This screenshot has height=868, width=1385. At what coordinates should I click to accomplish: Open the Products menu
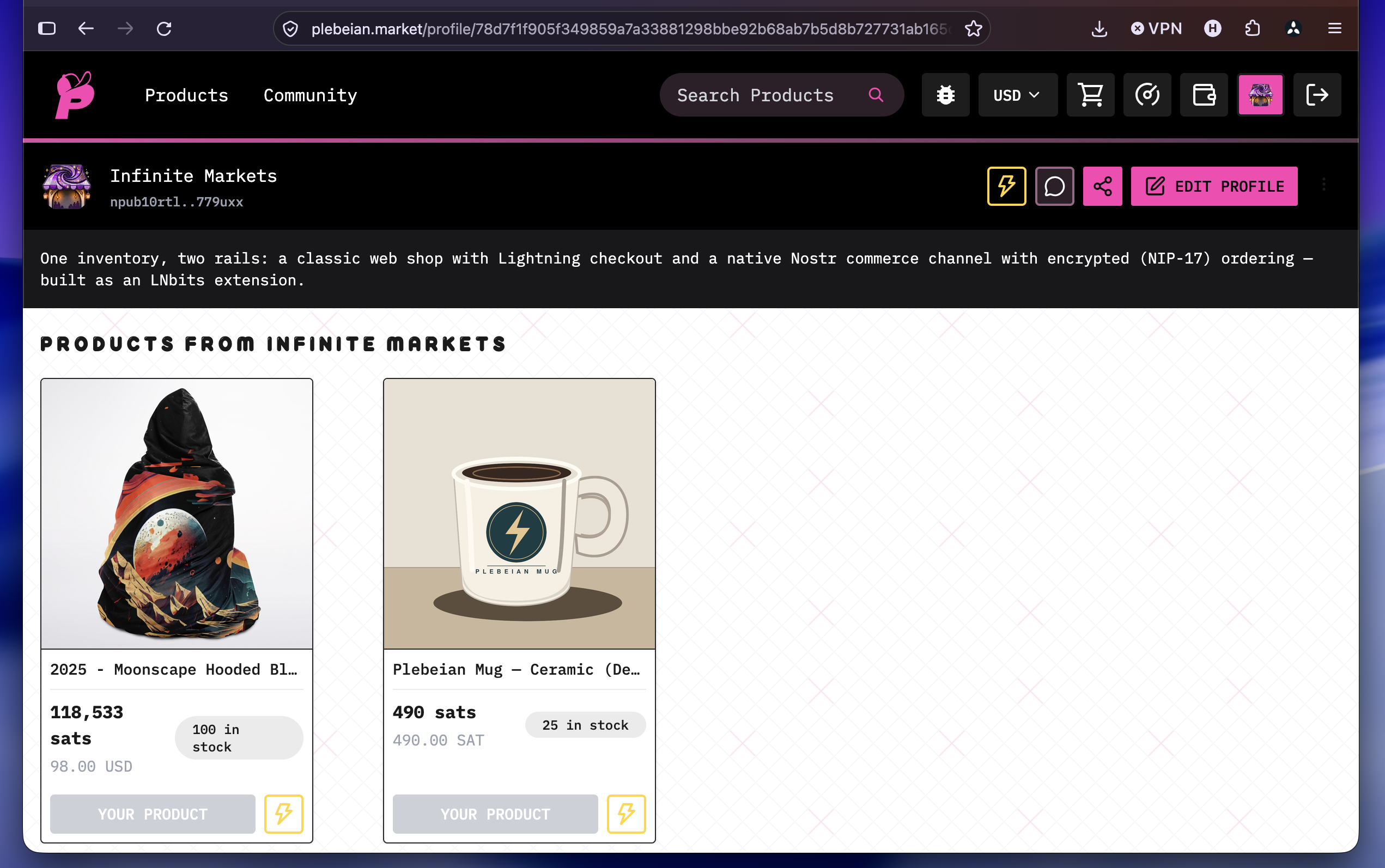[187, 95]
